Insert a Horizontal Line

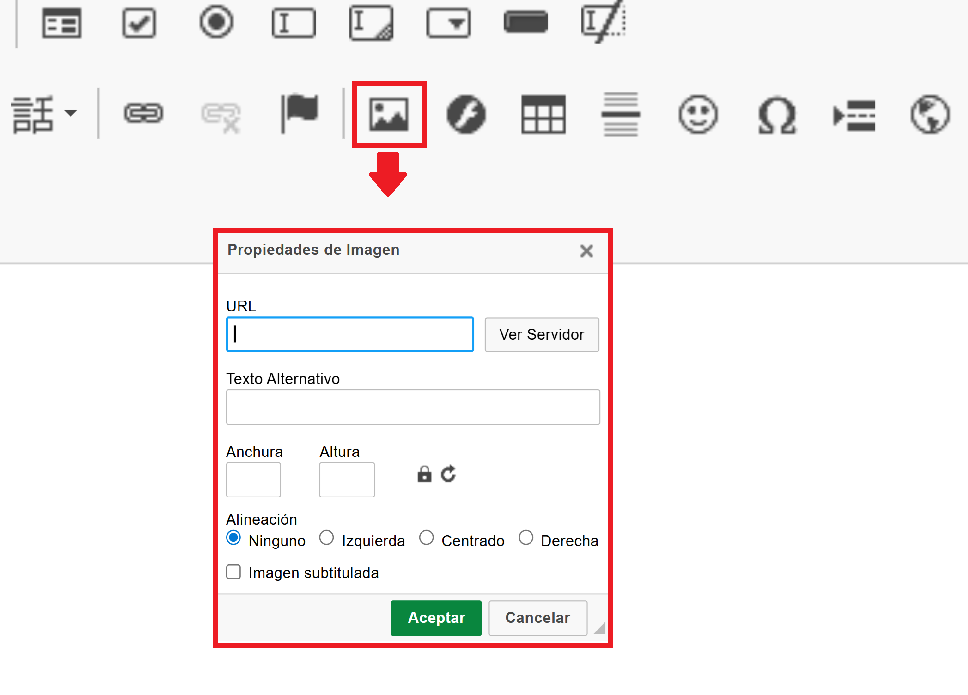(x=620, y=114)
